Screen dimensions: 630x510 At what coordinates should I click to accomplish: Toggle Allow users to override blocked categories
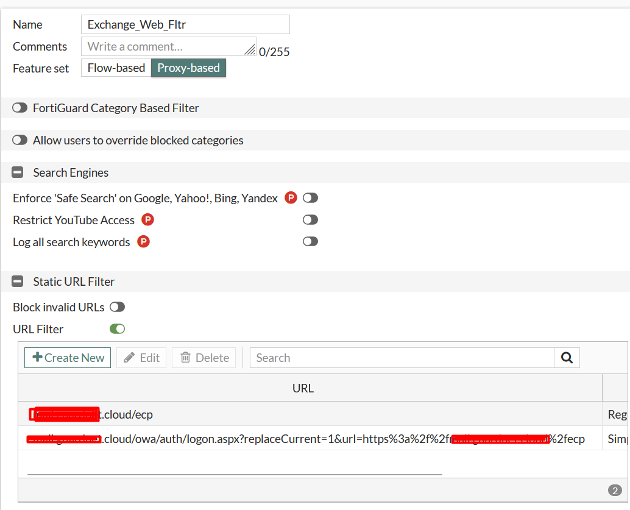[x=19, y=140]
